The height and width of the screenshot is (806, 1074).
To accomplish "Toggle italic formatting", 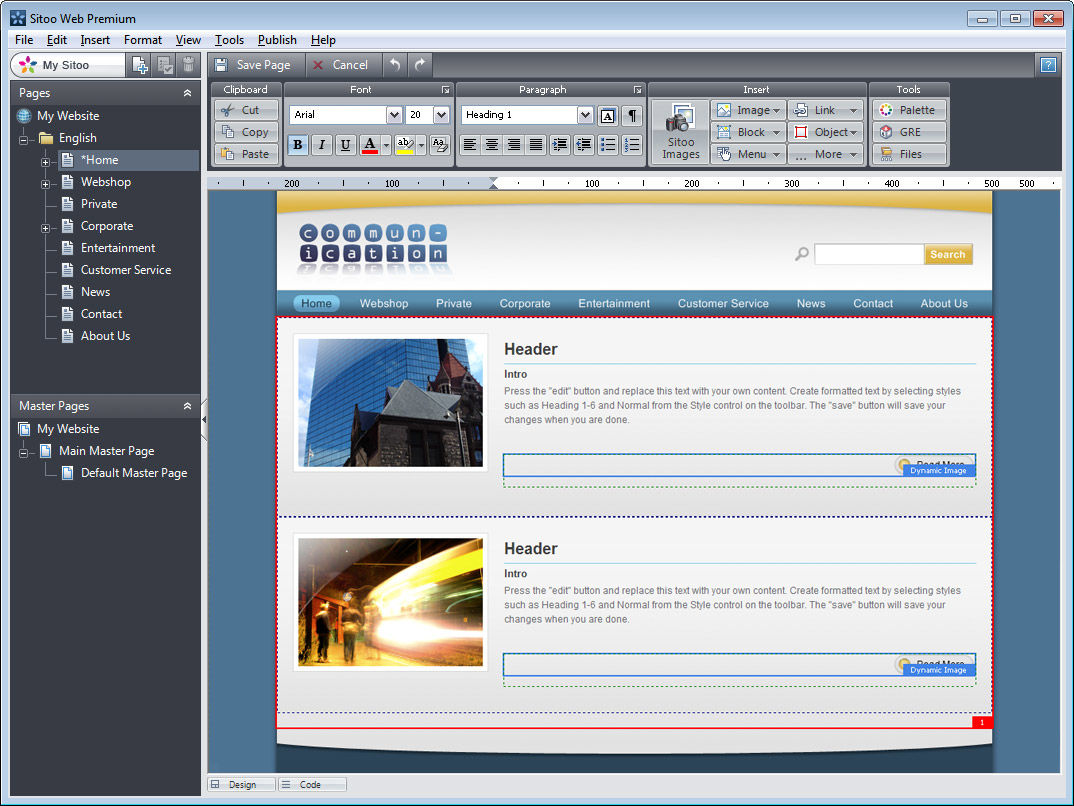I will click(322, 145).
